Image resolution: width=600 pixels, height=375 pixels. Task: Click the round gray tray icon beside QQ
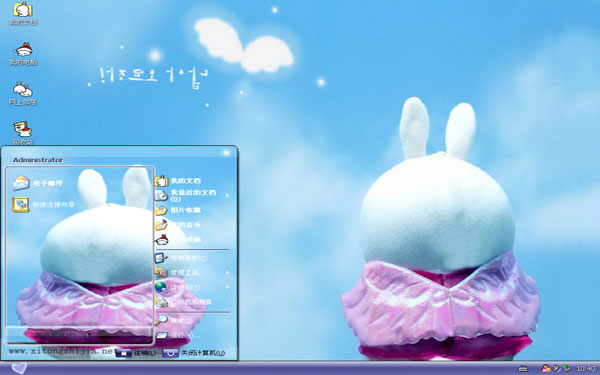[x=556, y=368]
